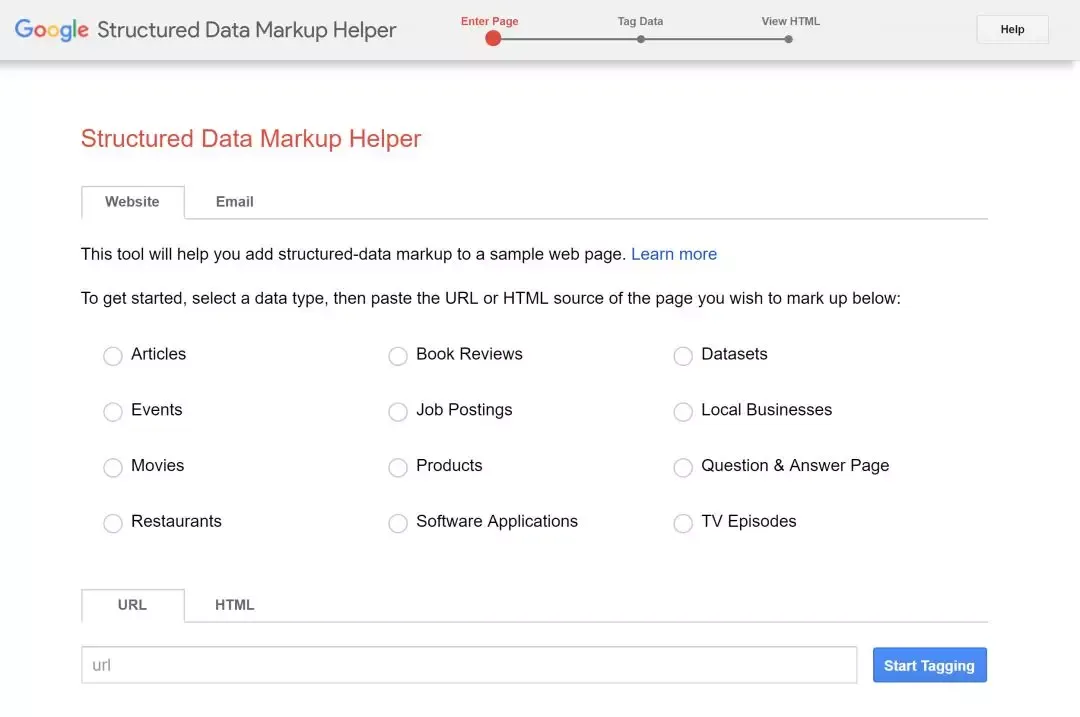Viewport: 1080px width, 717px height.
Task: Switch to the HTML input tab
Action: pyautogui.click(x=234, y=605)
